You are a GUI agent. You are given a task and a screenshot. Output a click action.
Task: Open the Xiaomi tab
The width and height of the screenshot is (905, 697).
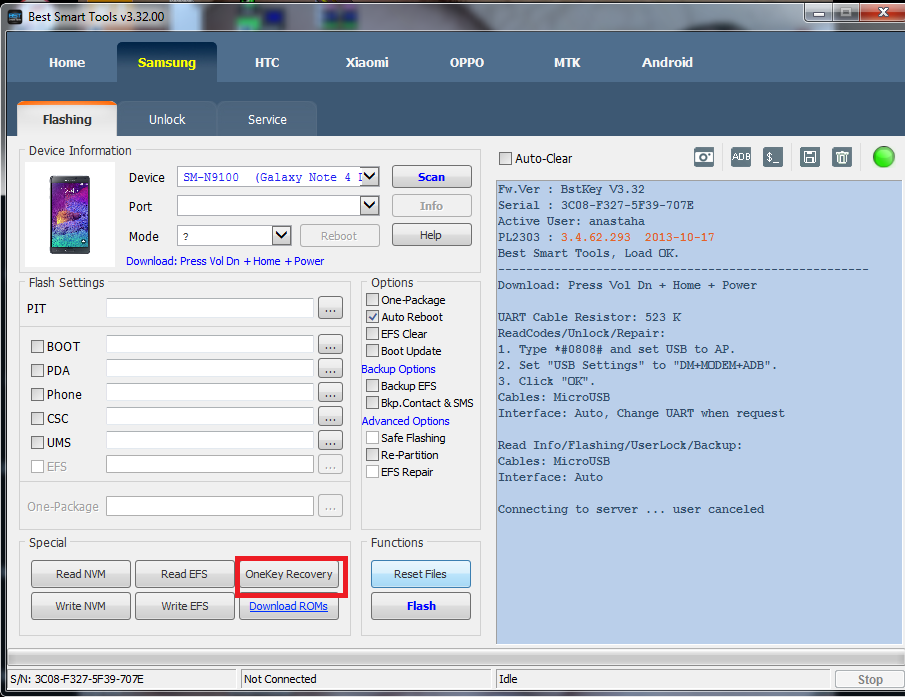click(x=367, y=62)
